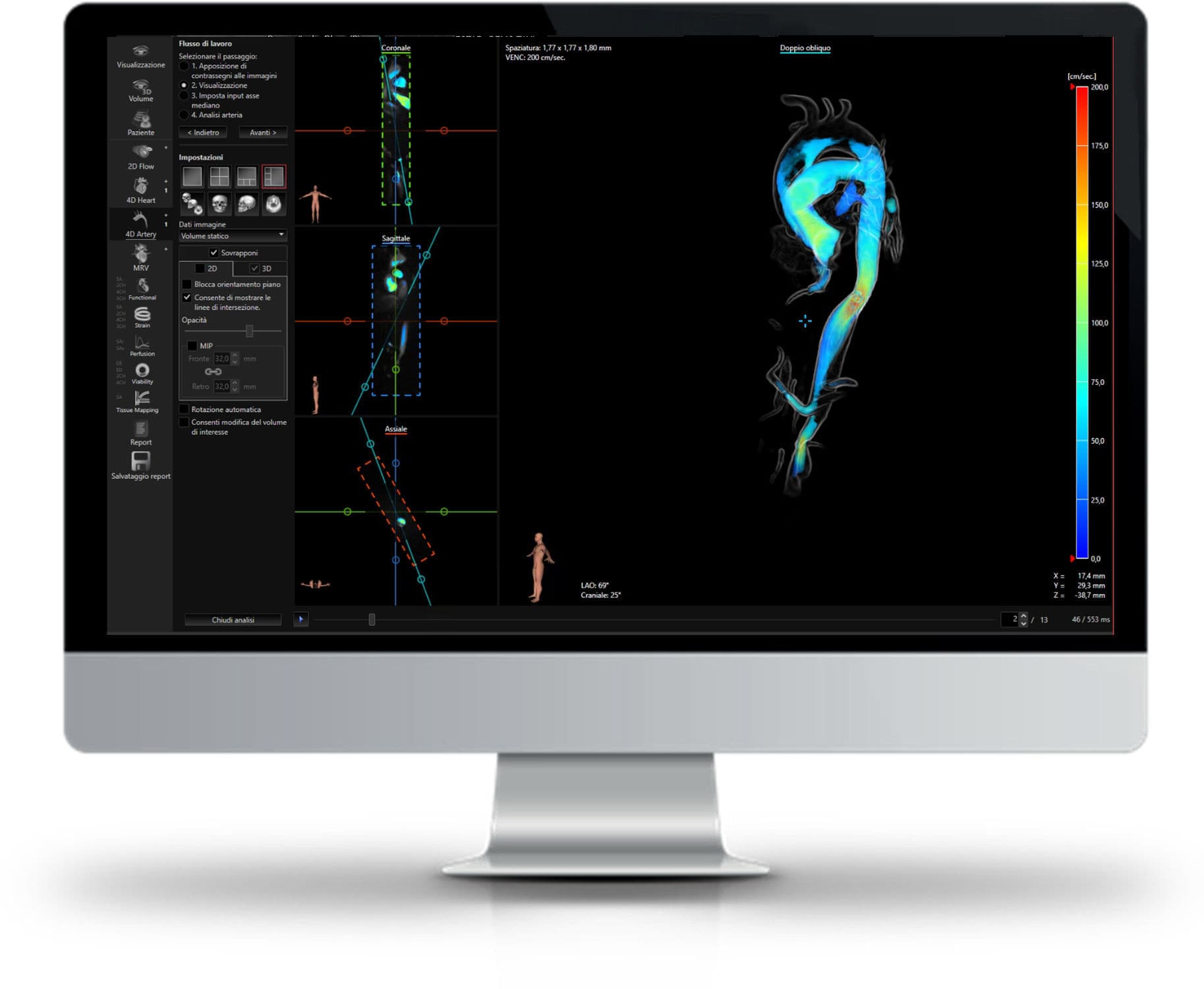Open the Dati immagine dropdown
The height and width of the screenshot is (989, 1204).
[x=232, y=235]
